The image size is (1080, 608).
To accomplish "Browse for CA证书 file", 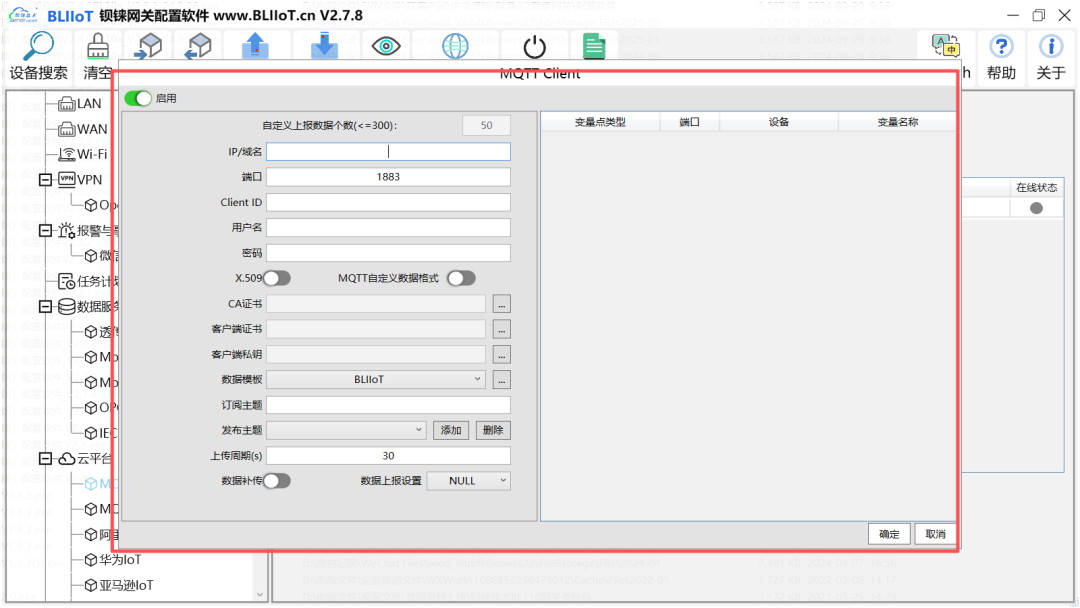I will click(501, 304).
